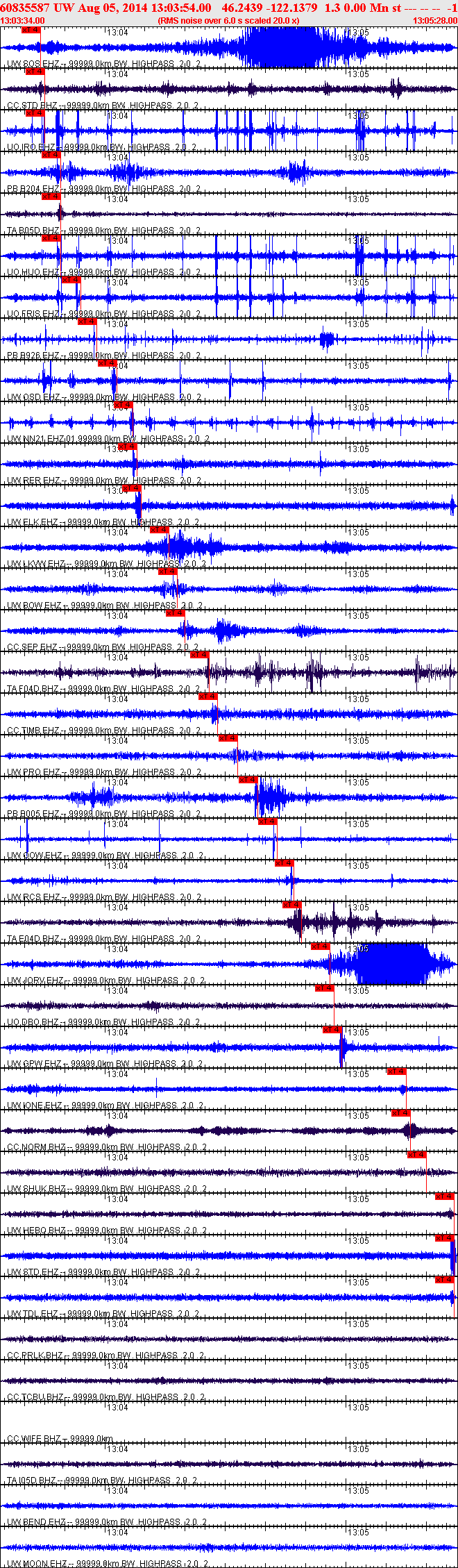The height and width of the screenshot is (1568, 458).
Task: Click the start time label 13:03:34.00
Action: [x=22, y=21]
